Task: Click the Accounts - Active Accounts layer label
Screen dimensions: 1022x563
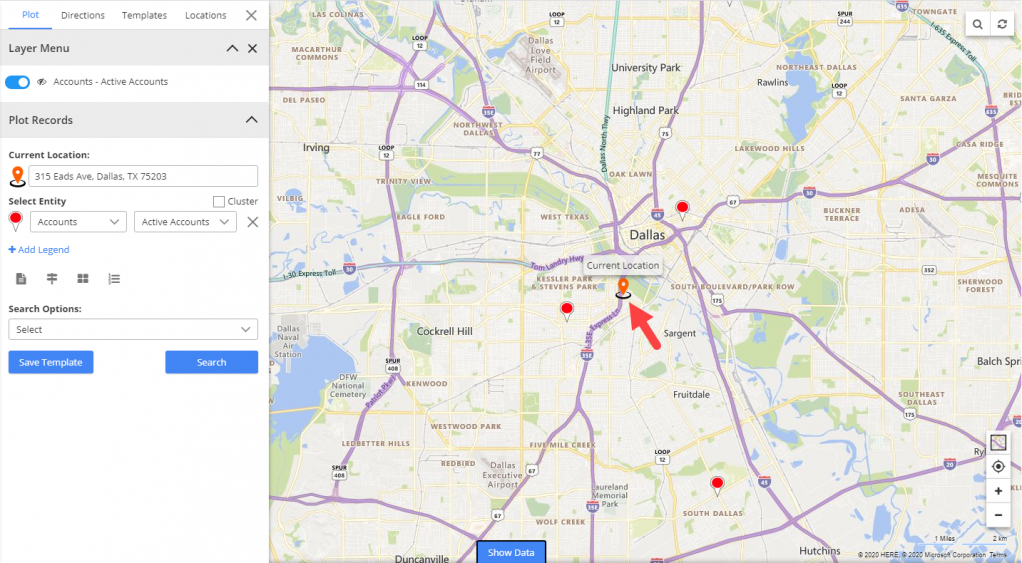Action: 111,81
